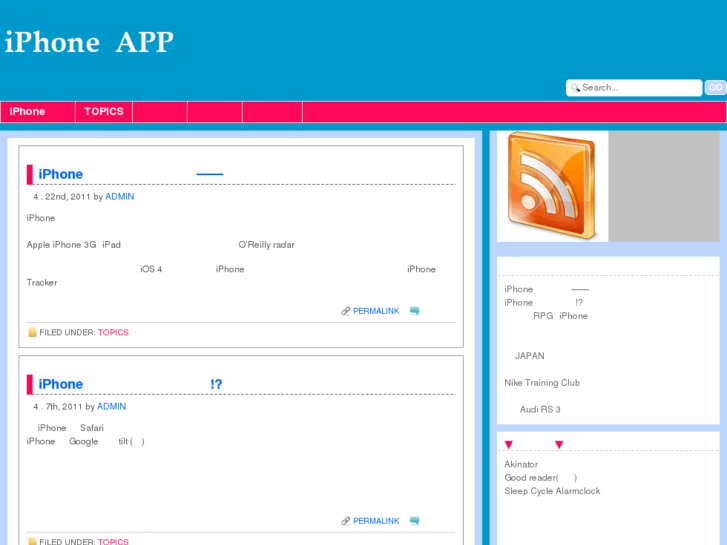The width and height of the screenshot is (727, 545).
Task: Open the TOPICS navigation tab
Action: [104, 112]
